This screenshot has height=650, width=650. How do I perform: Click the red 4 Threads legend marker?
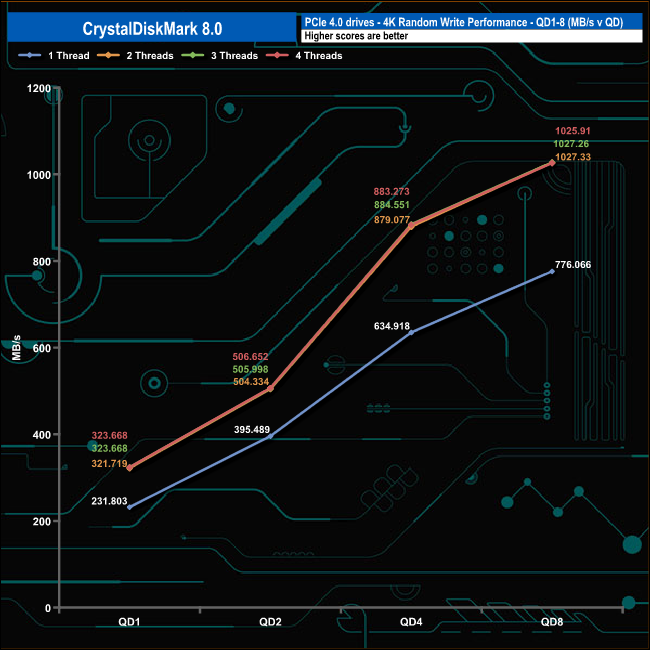click(x=277, y=55)
